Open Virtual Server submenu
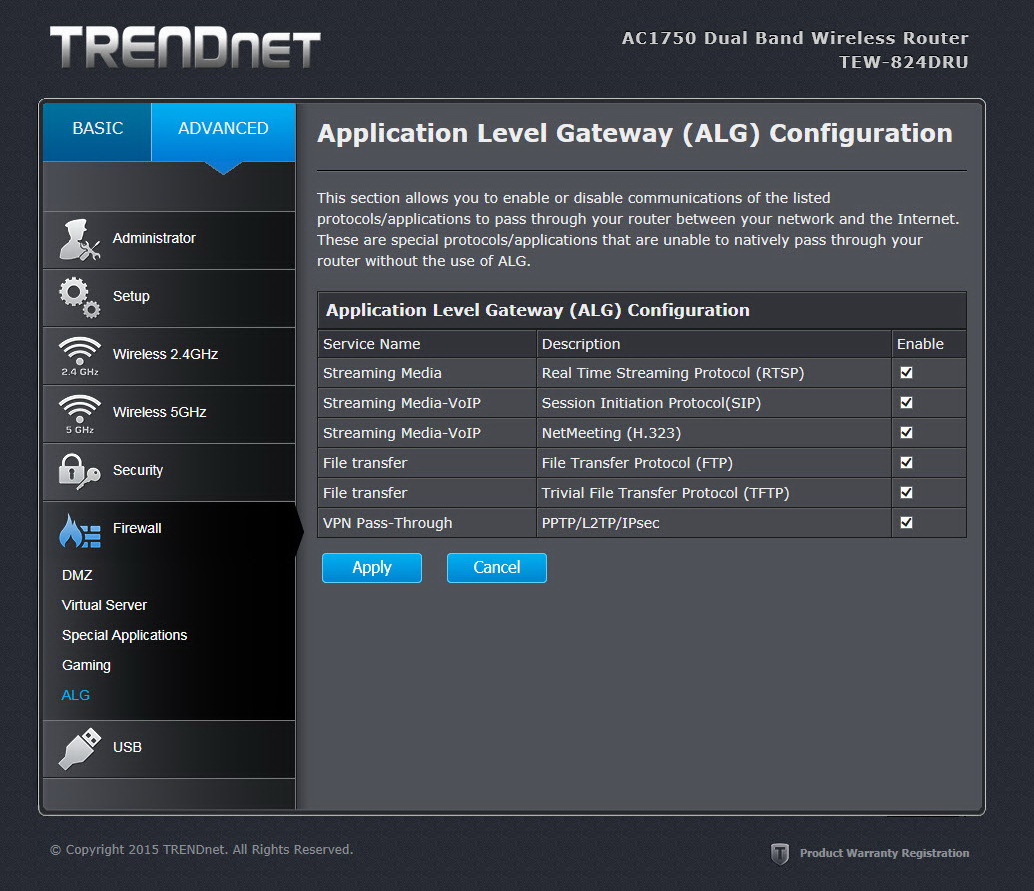Screen dimensions: 1034x891 coord(104,605)
